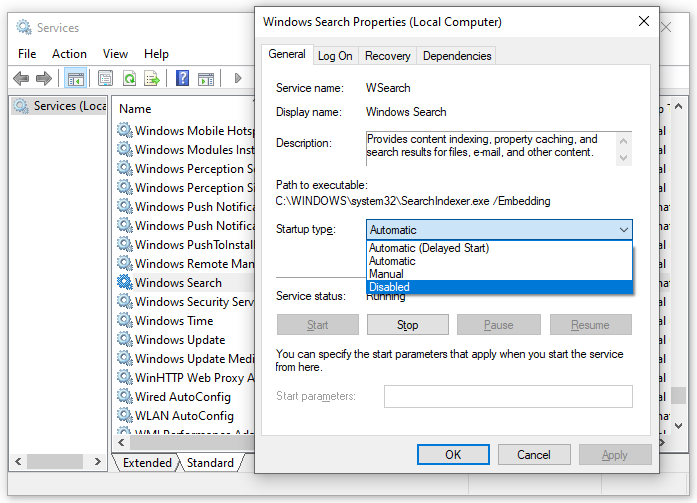
Task: Close the Windows Search Properties dialog
Action: pos(644,21)
